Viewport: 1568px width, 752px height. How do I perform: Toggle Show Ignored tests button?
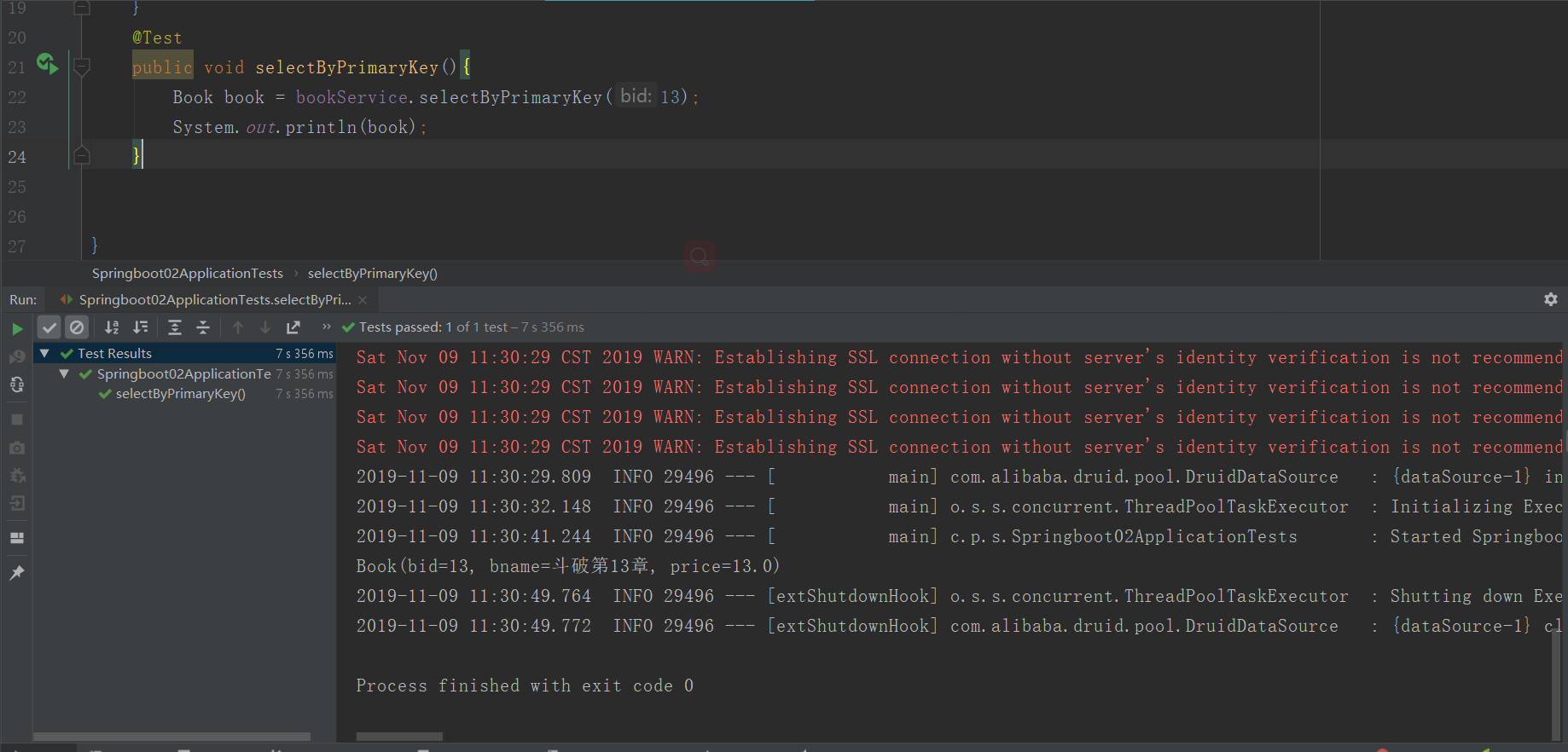pos(77,327)
